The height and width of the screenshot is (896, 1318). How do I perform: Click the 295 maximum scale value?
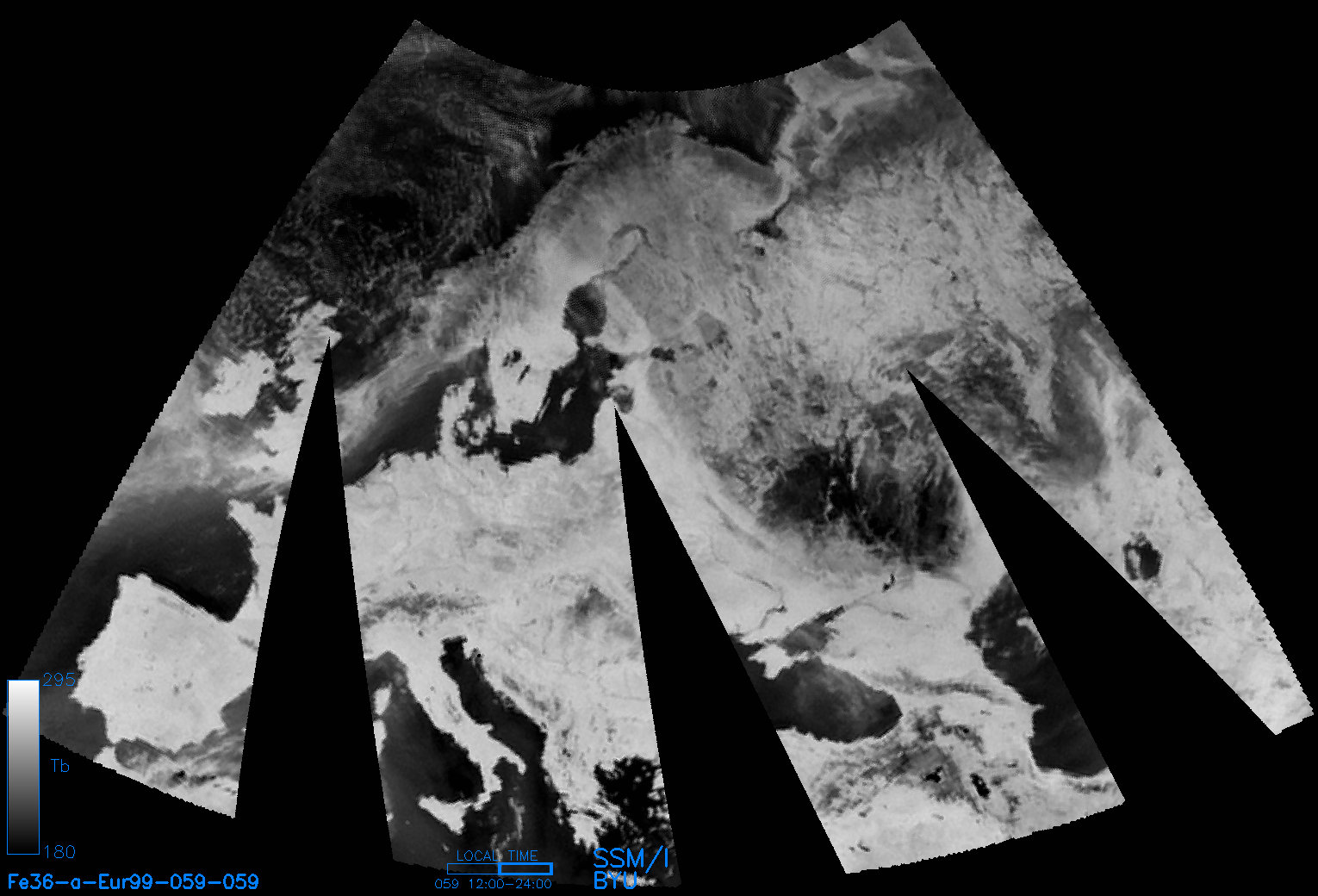[59, 680]
